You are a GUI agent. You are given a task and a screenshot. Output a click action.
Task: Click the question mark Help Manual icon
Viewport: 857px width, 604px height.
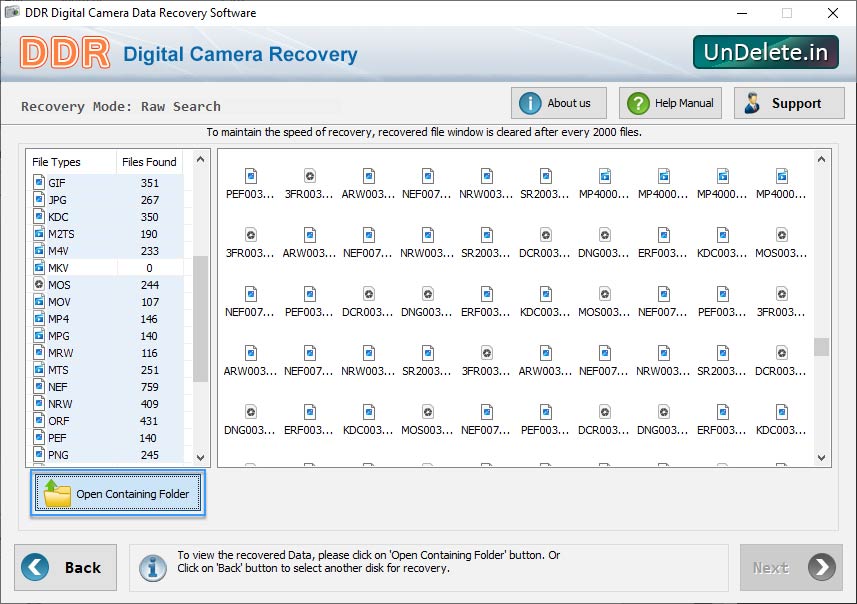click(638, 103)
